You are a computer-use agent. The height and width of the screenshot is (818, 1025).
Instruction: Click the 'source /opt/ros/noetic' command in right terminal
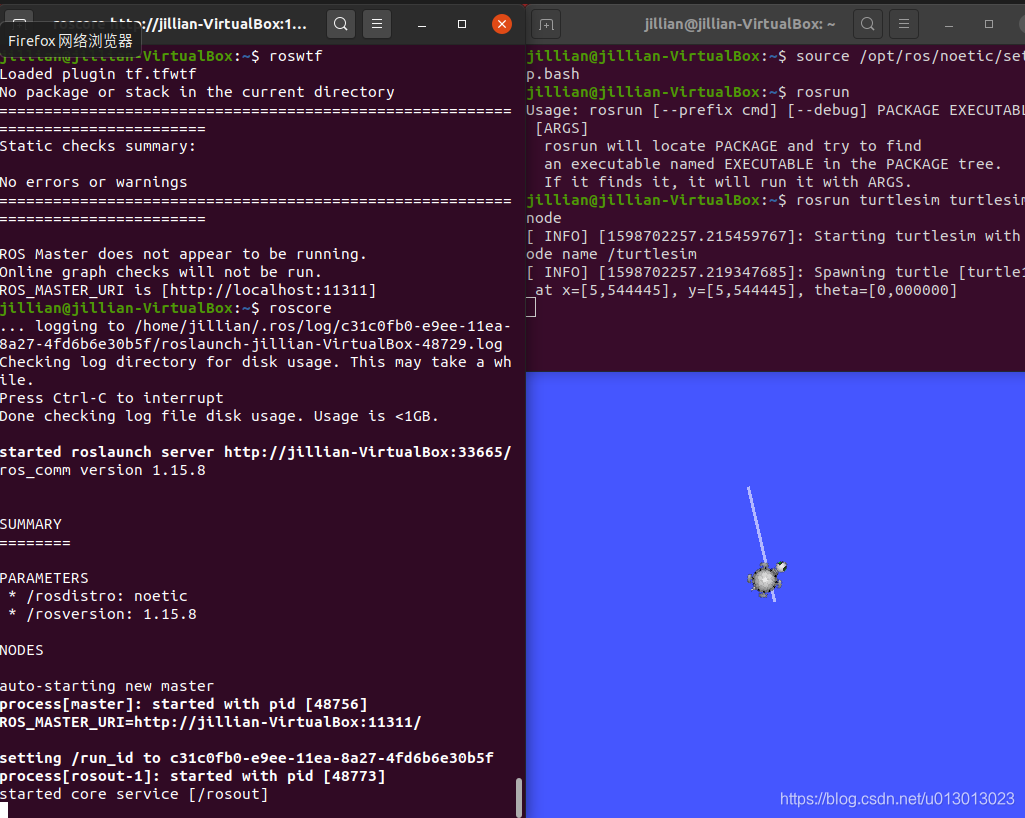coord(910,56)
